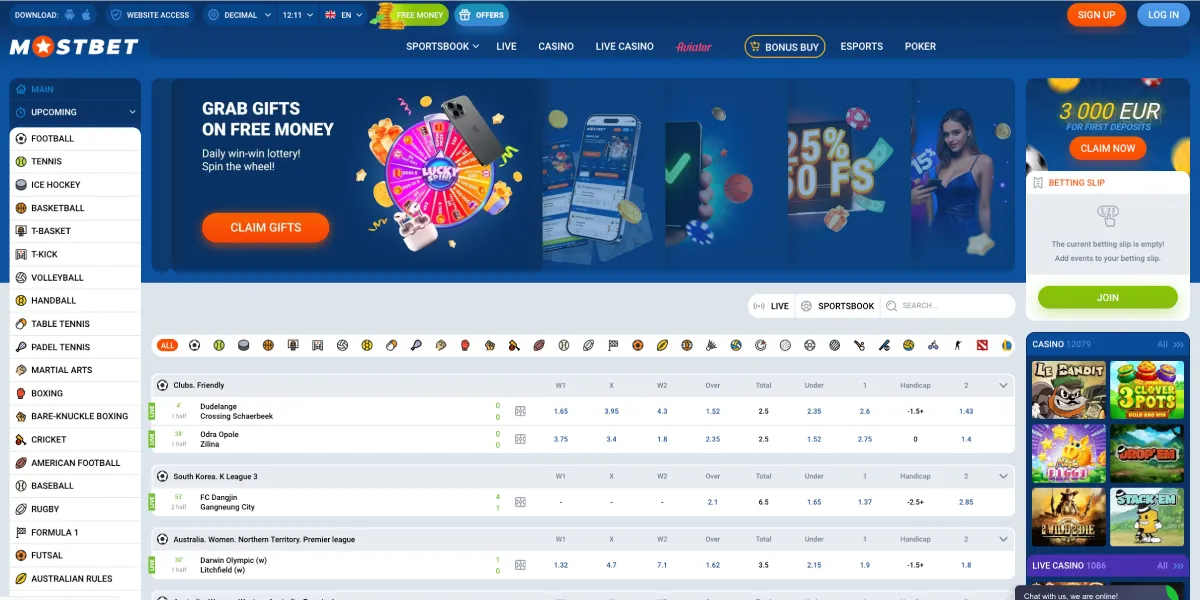The image size is (1200, 600).
Task: Collapse the South Korea K League 3 section
Action: click(1003, 476)
